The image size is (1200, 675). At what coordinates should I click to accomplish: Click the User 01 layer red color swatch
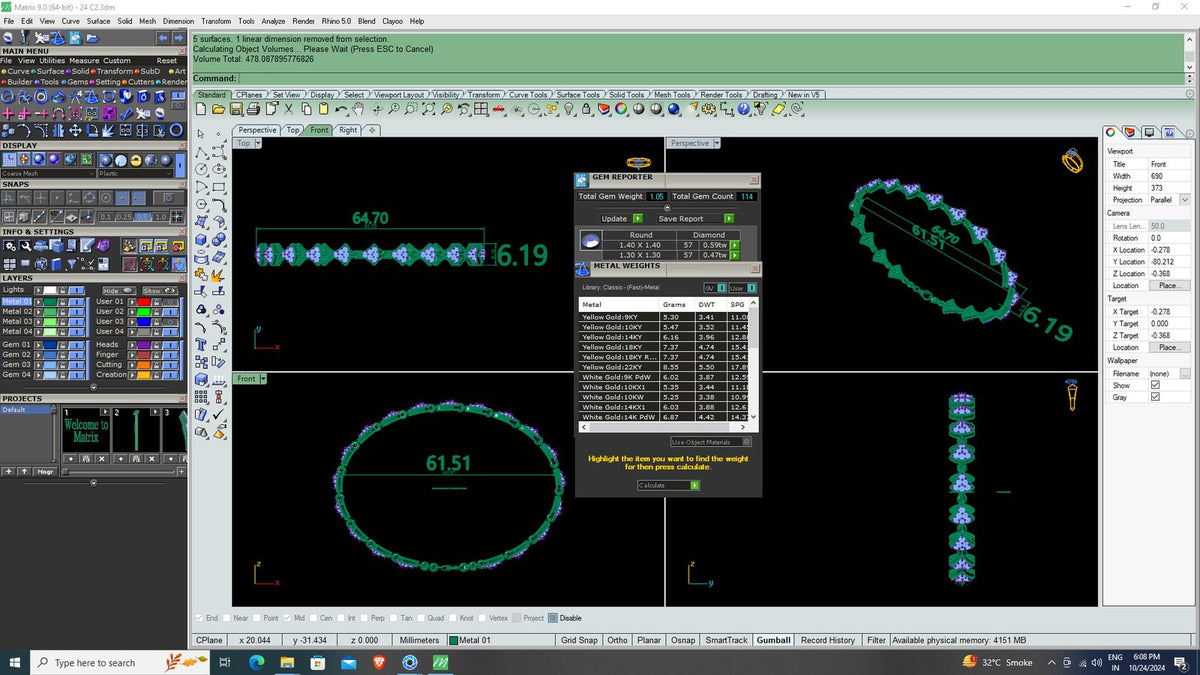coord(144,302)
